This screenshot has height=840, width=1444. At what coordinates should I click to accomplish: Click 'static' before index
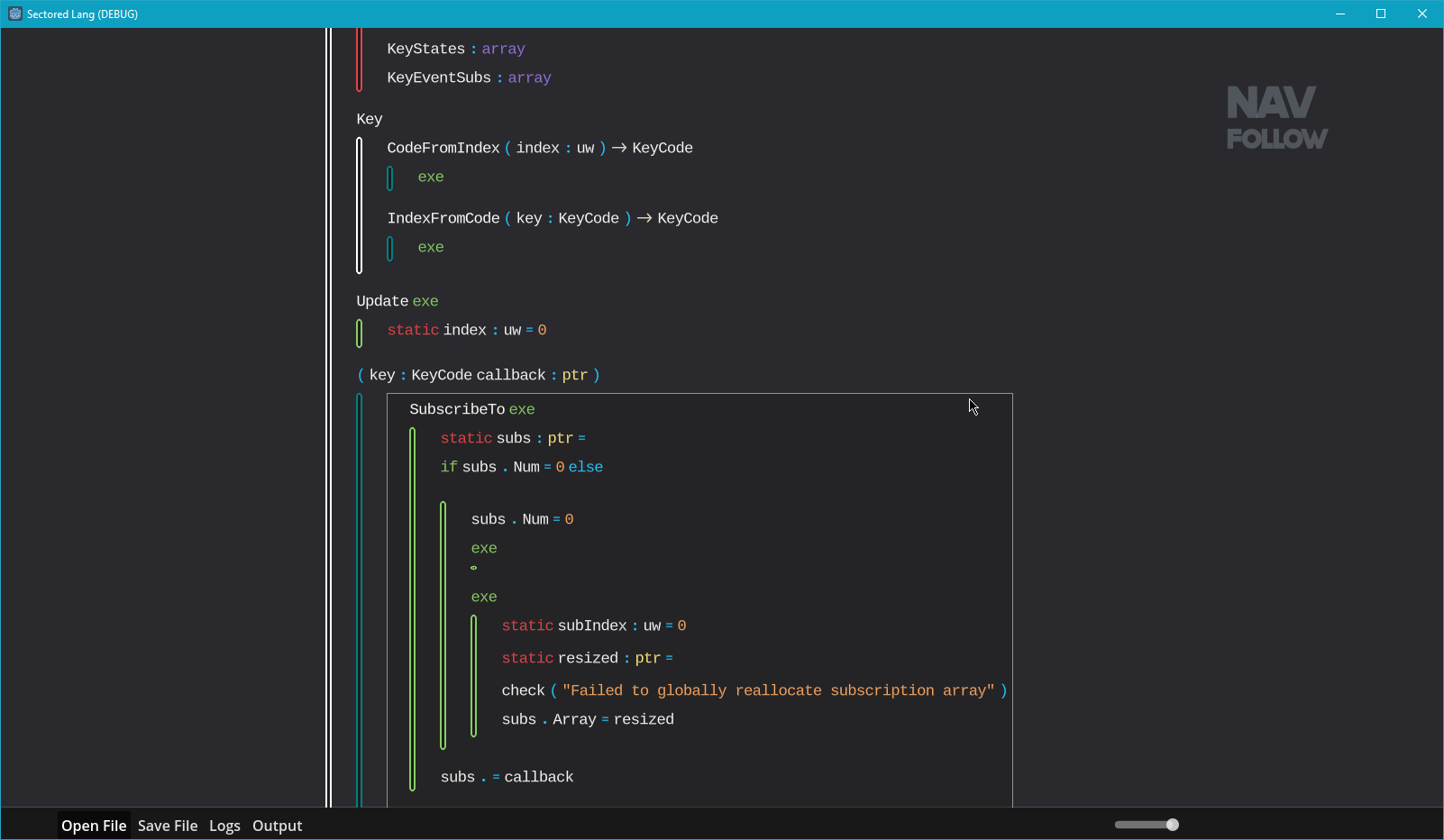tap(413, 330)
